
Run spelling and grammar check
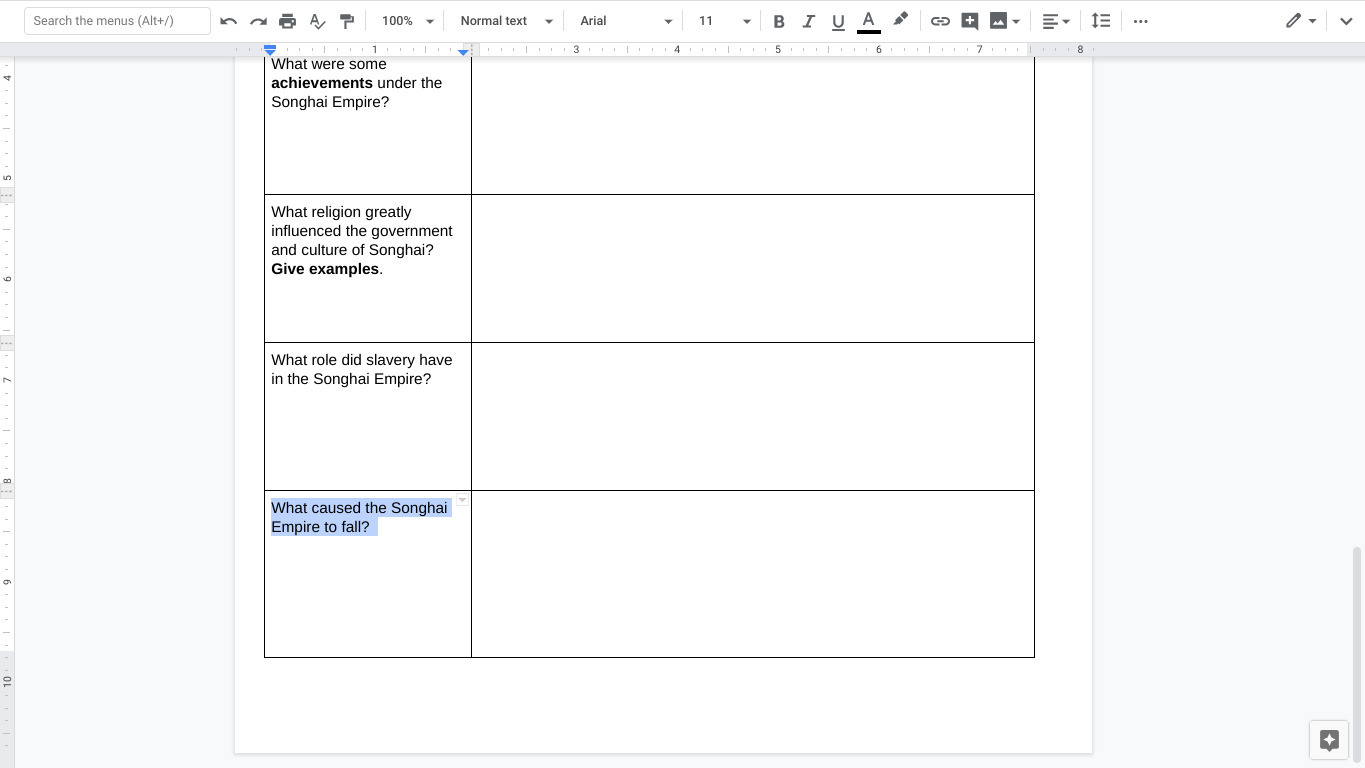pyautogui.click(x=317, y=21)
